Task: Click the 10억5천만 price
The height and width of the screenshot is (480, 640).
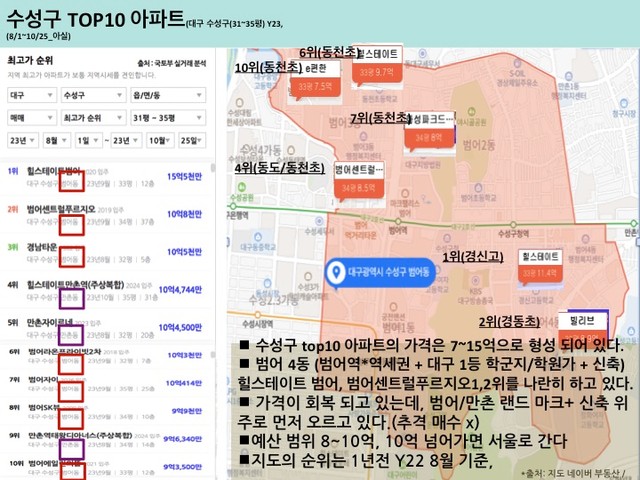Action: point(184,252)
